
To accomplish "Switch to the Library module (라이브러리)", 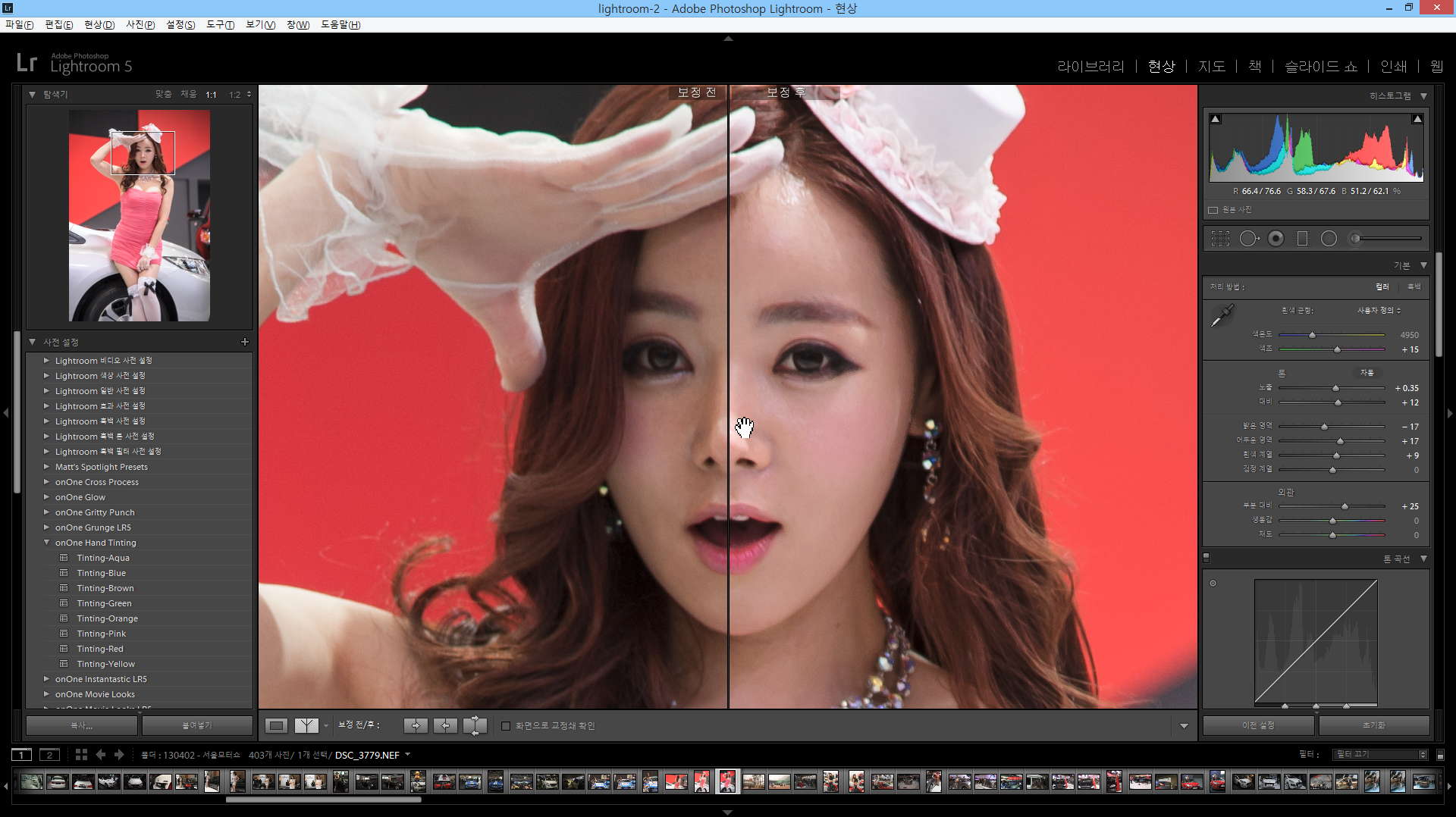I will tap(1090, 67).
